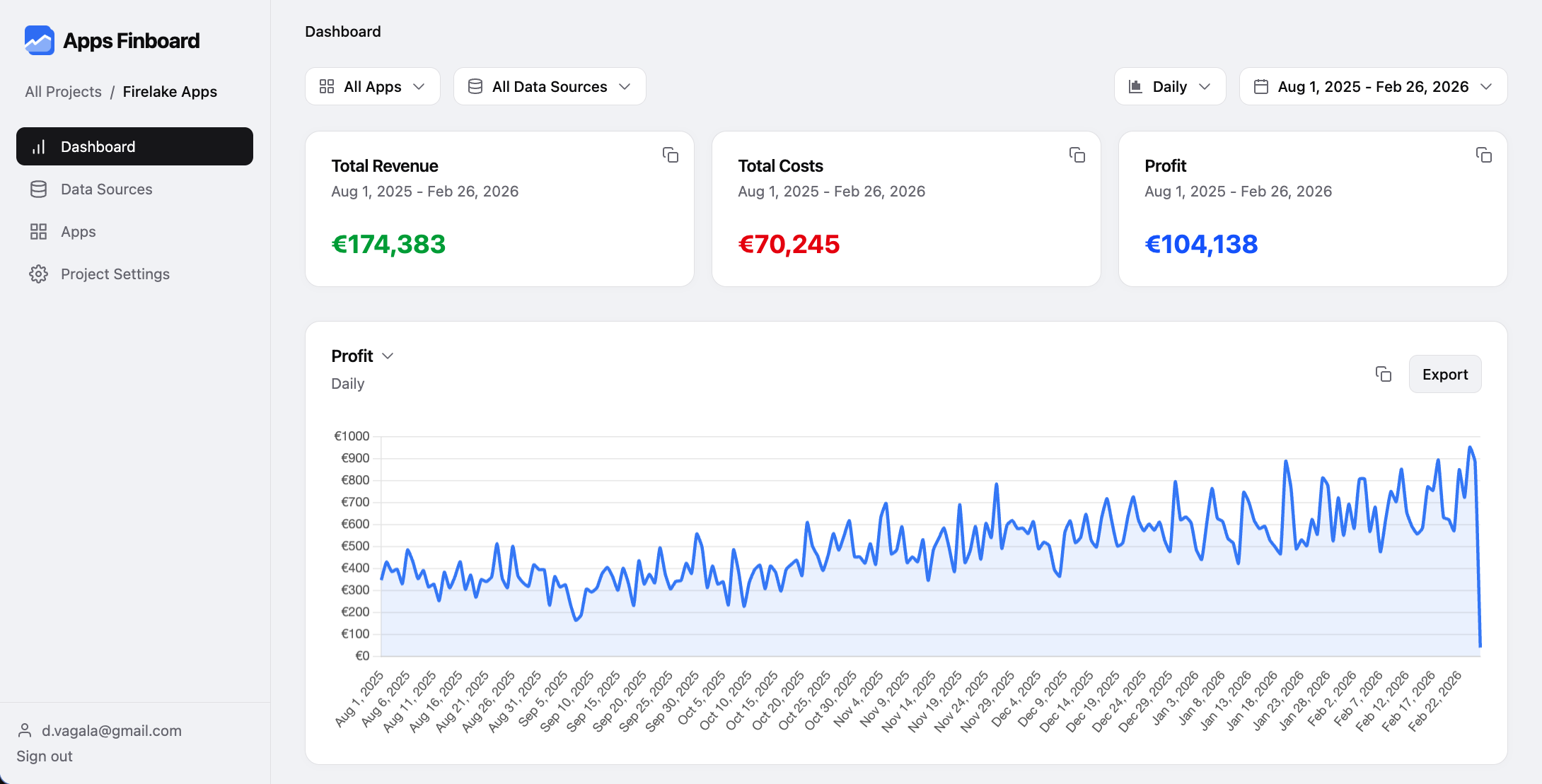Click the user profile icon near email
Screen dimensions: 1542x784
coord(25,730)
